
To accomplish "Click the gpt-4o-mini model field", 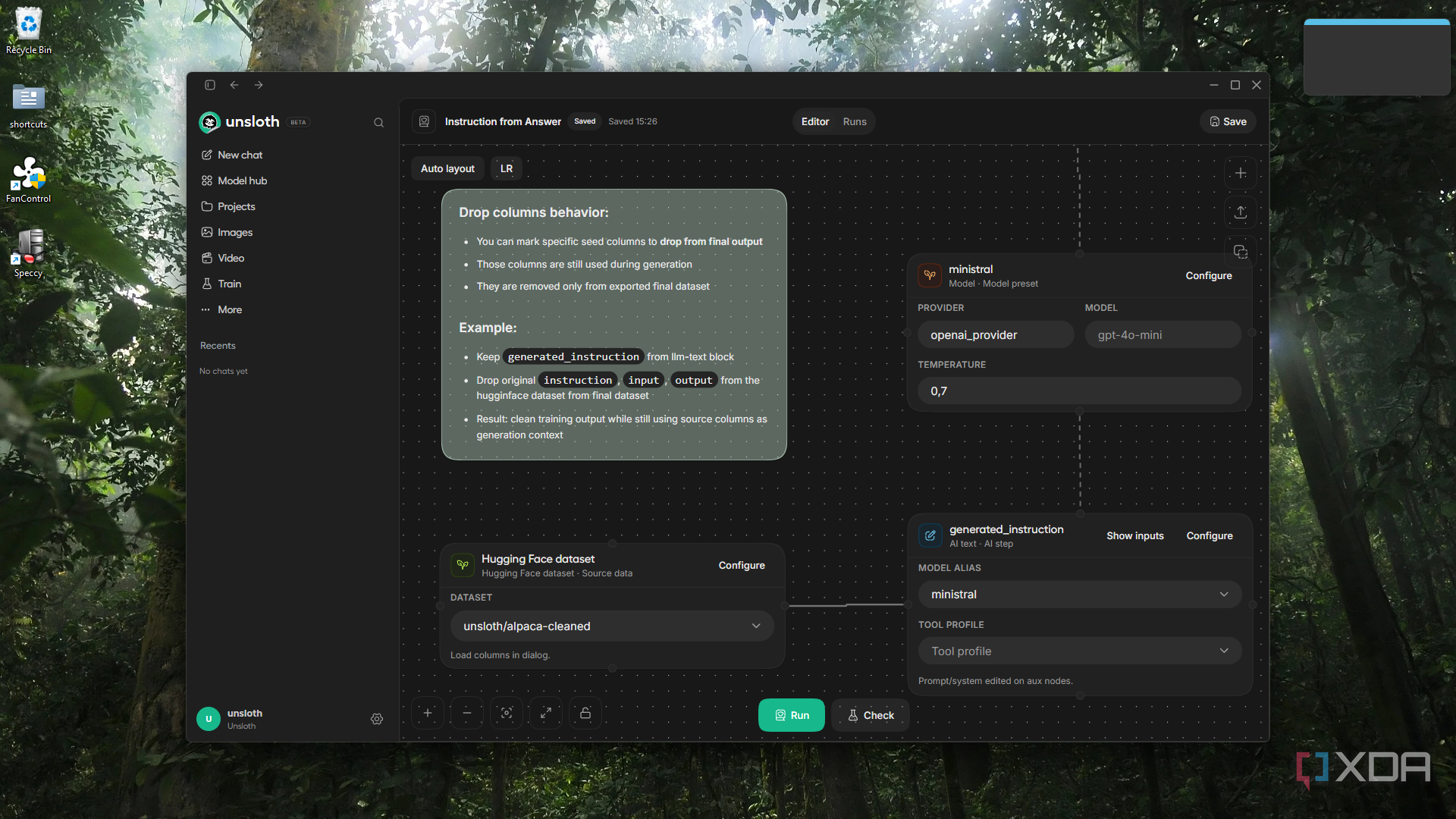I will click(x=1163, y=334).
